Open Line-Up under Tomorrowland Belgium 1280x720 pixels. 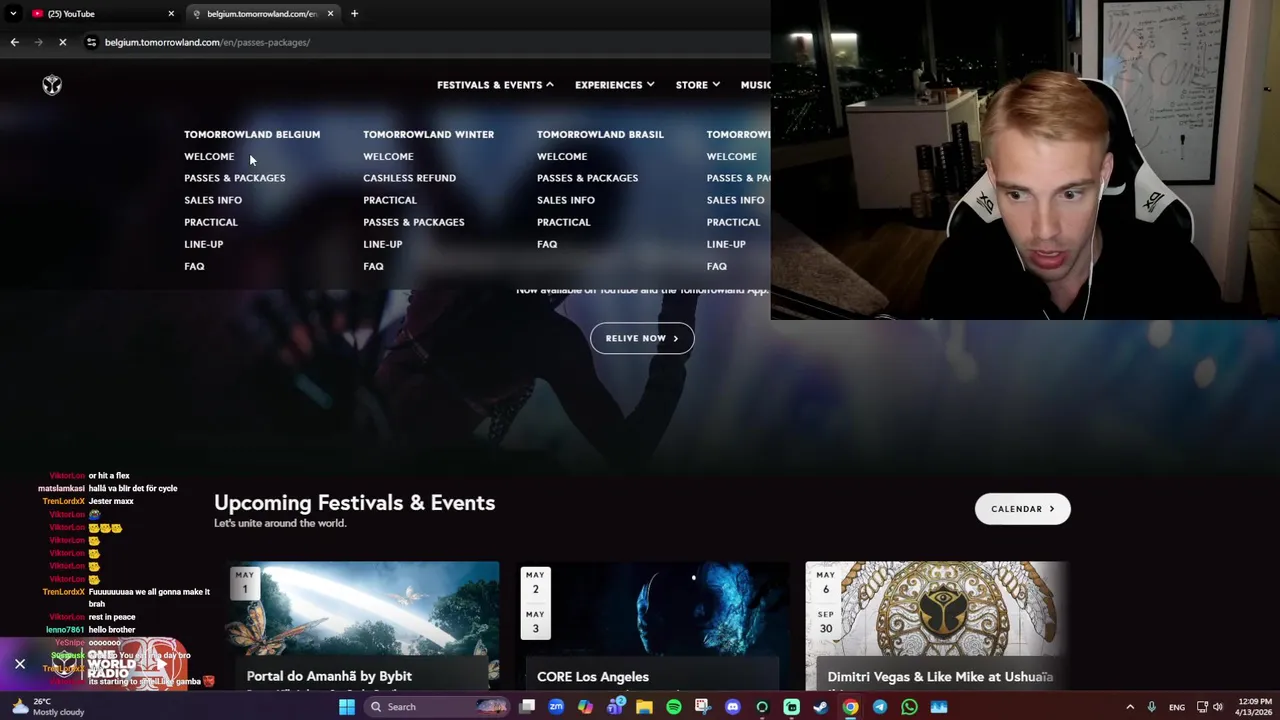[203, 244]
